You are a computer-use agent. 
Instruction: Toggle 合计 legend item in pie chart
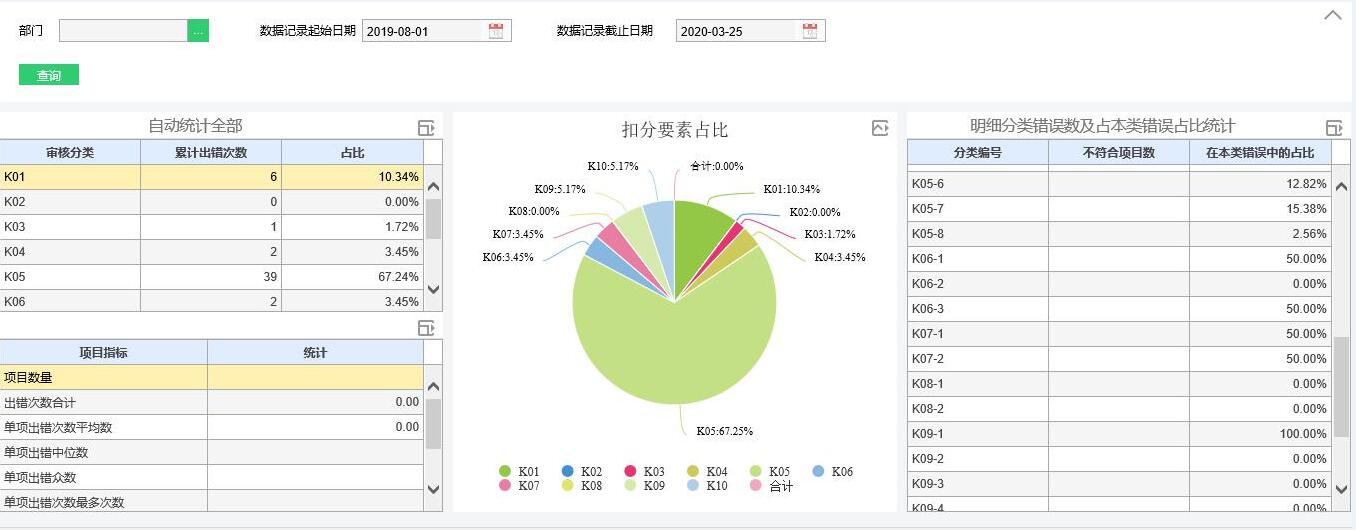click(x=770, y=486)
